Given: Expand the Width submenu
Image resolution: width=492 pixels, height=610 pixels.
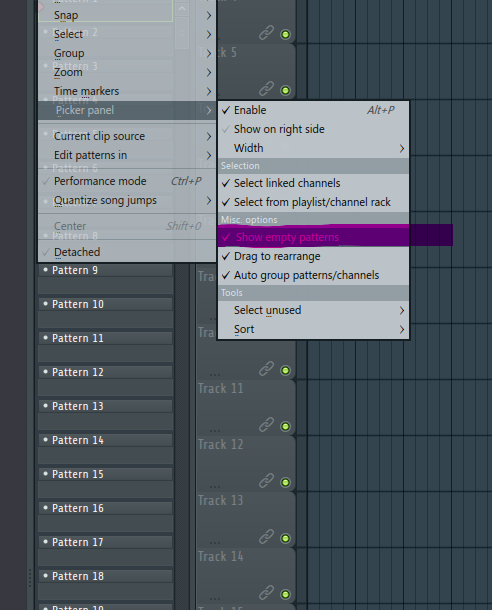Looking at the screenshot, I should (313, 148).
